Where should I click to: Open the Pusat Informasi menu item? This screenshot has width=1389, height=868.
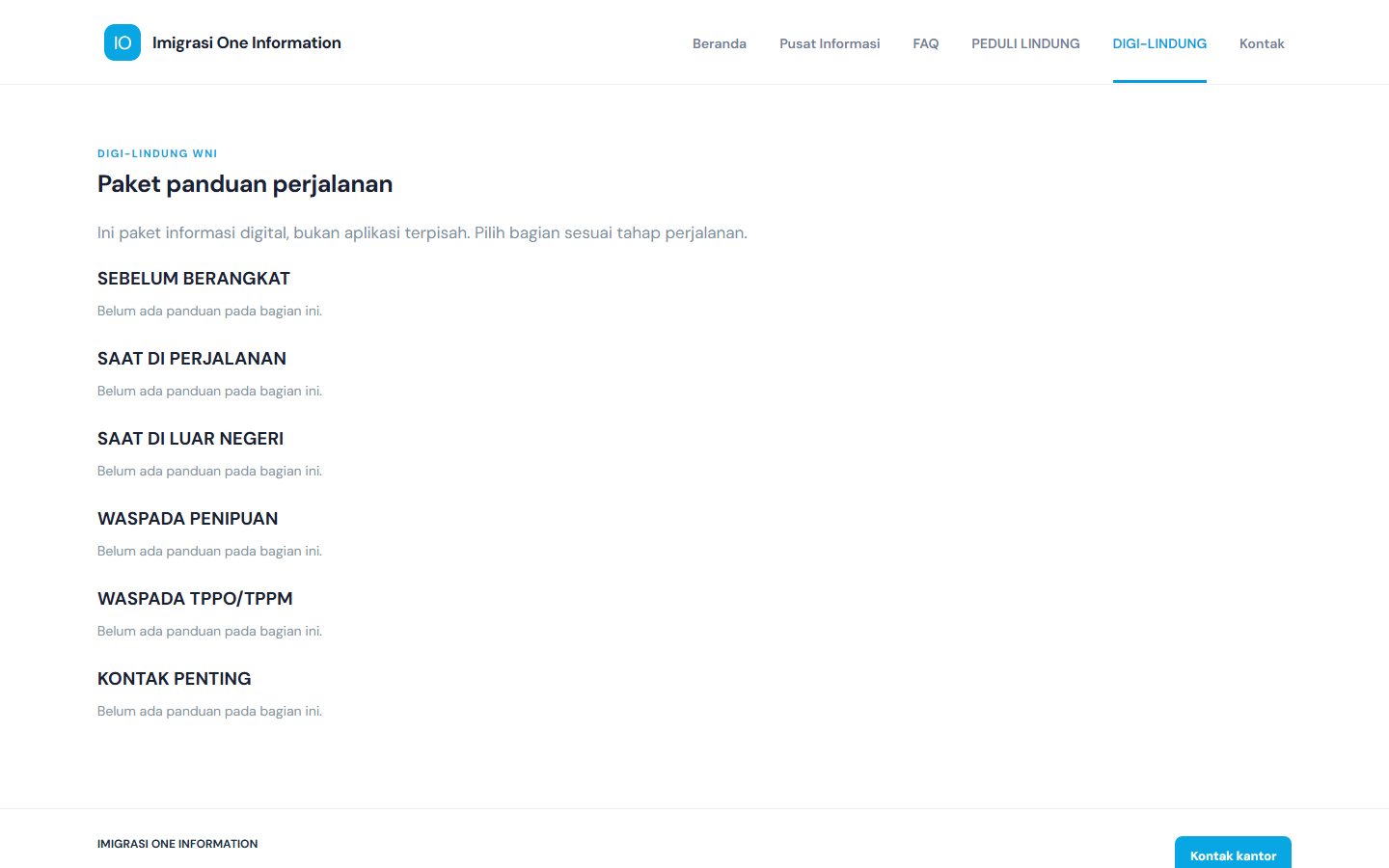click(830, 43)
